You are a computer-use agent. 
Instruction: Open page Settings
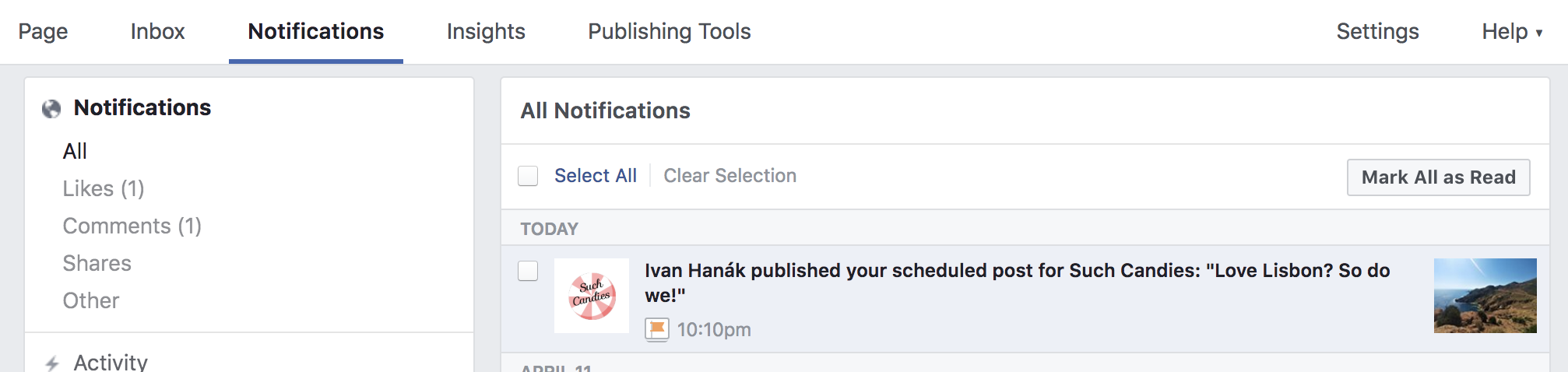click(x=1377, y=31)
